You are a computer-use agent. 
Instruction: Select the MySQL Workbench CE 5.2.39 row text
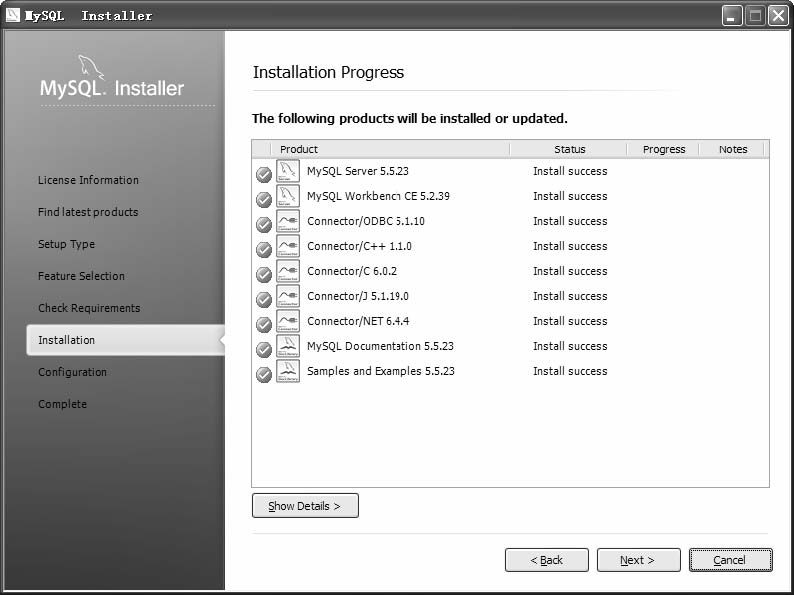pyautogui.click(x=378, y=196)
